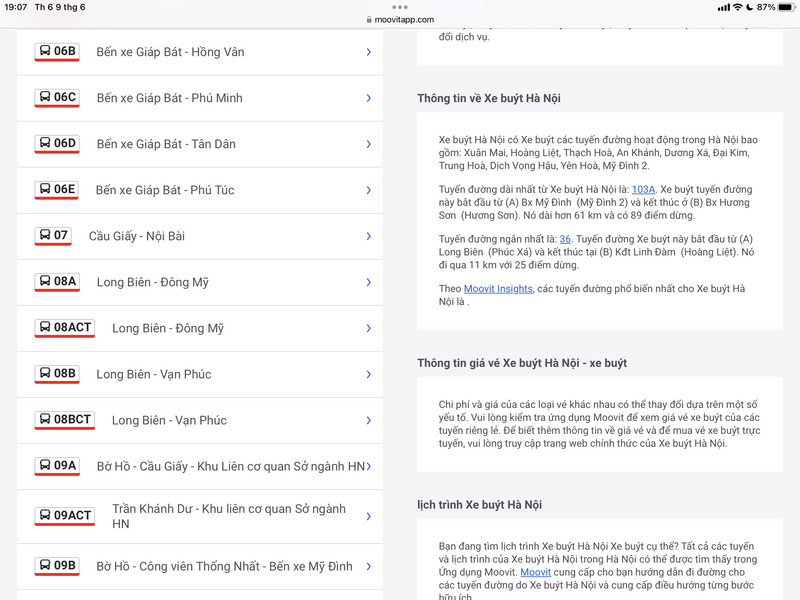Click the Moovit link in lịch trình section

536,573
